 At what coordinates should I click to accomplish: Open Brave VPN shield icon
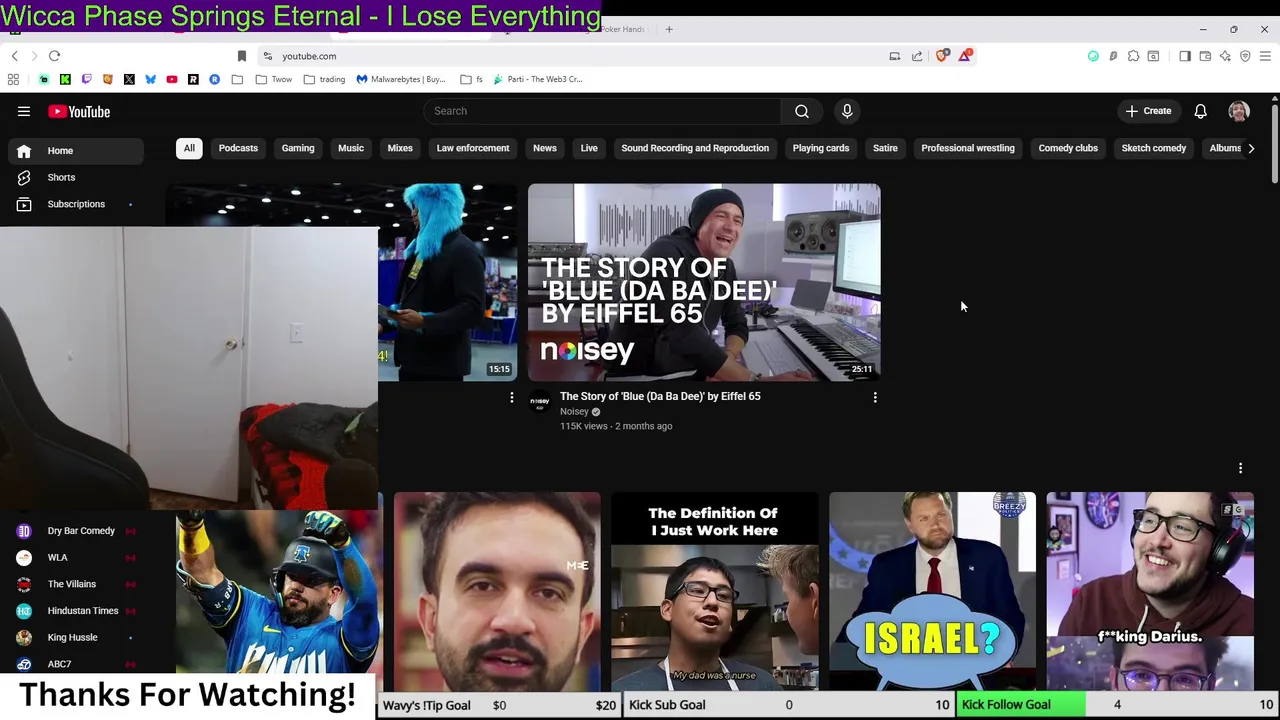click(x=1245, y=56)
